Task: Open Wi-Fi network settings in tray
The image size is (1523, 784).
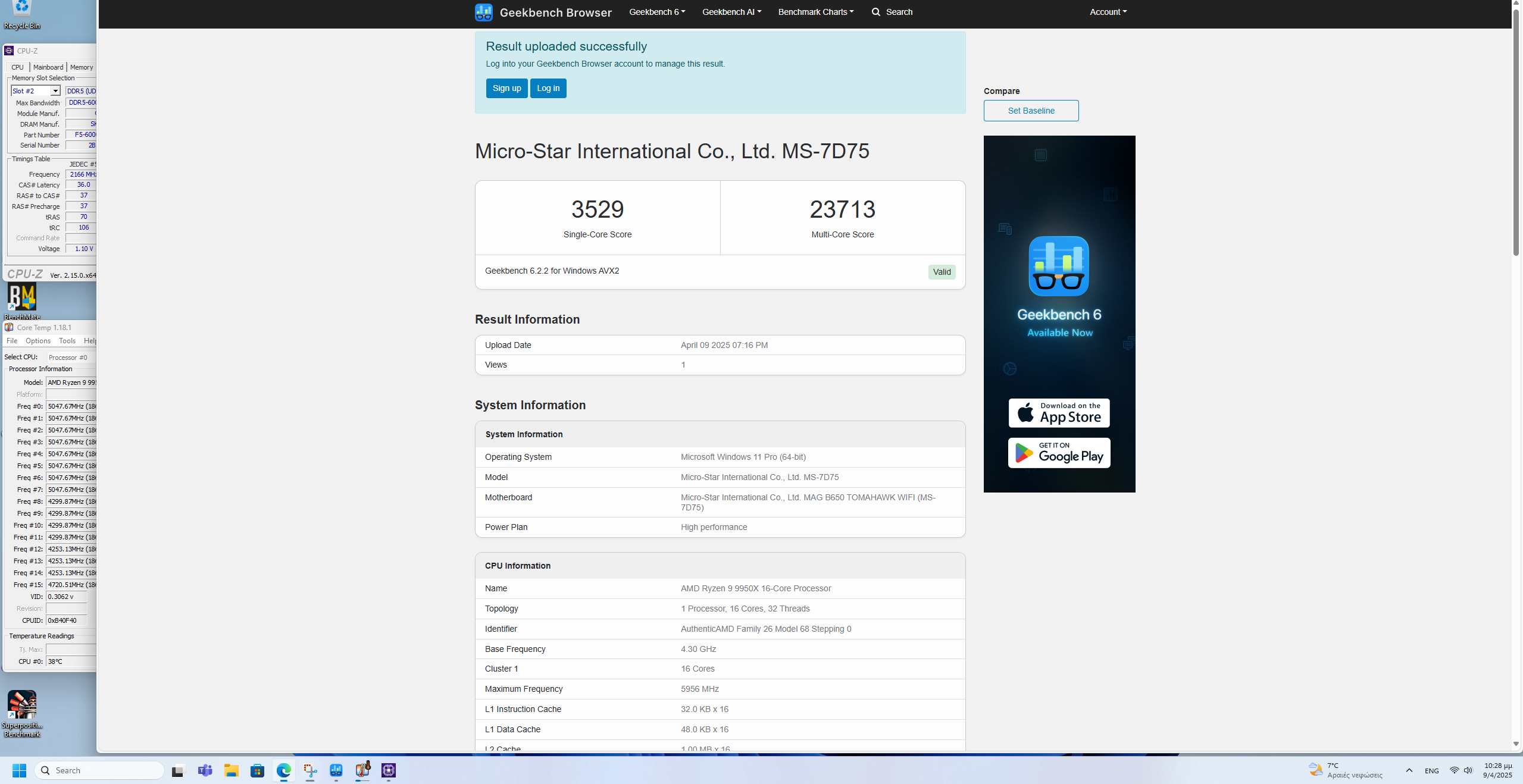Action: 1454,770
